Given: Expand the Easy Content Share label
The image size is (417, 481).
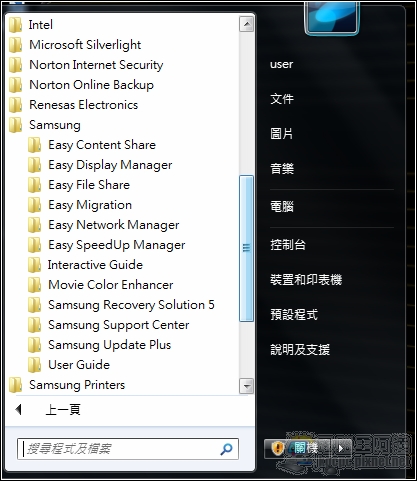Looking at the screenshot, I should pos(102,145).
